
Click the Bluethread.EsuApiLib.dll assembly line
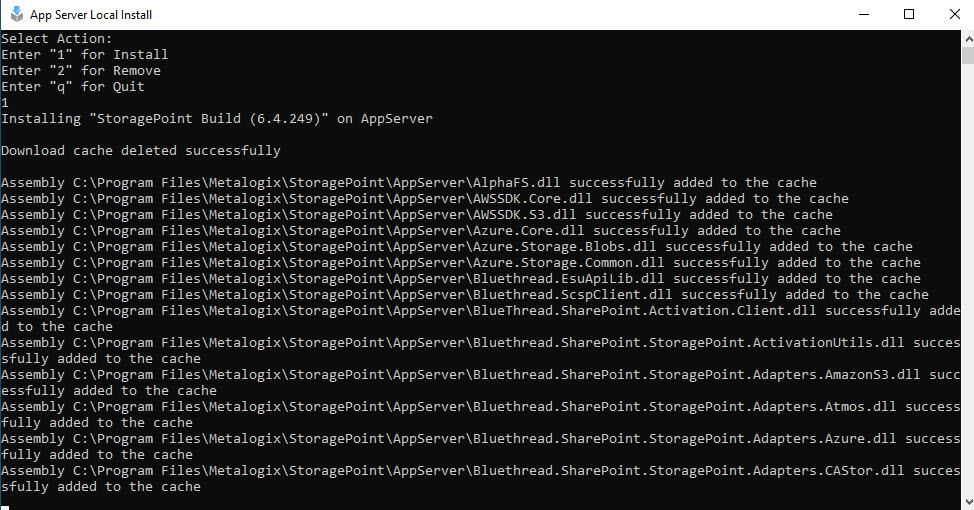coord(461,279)
